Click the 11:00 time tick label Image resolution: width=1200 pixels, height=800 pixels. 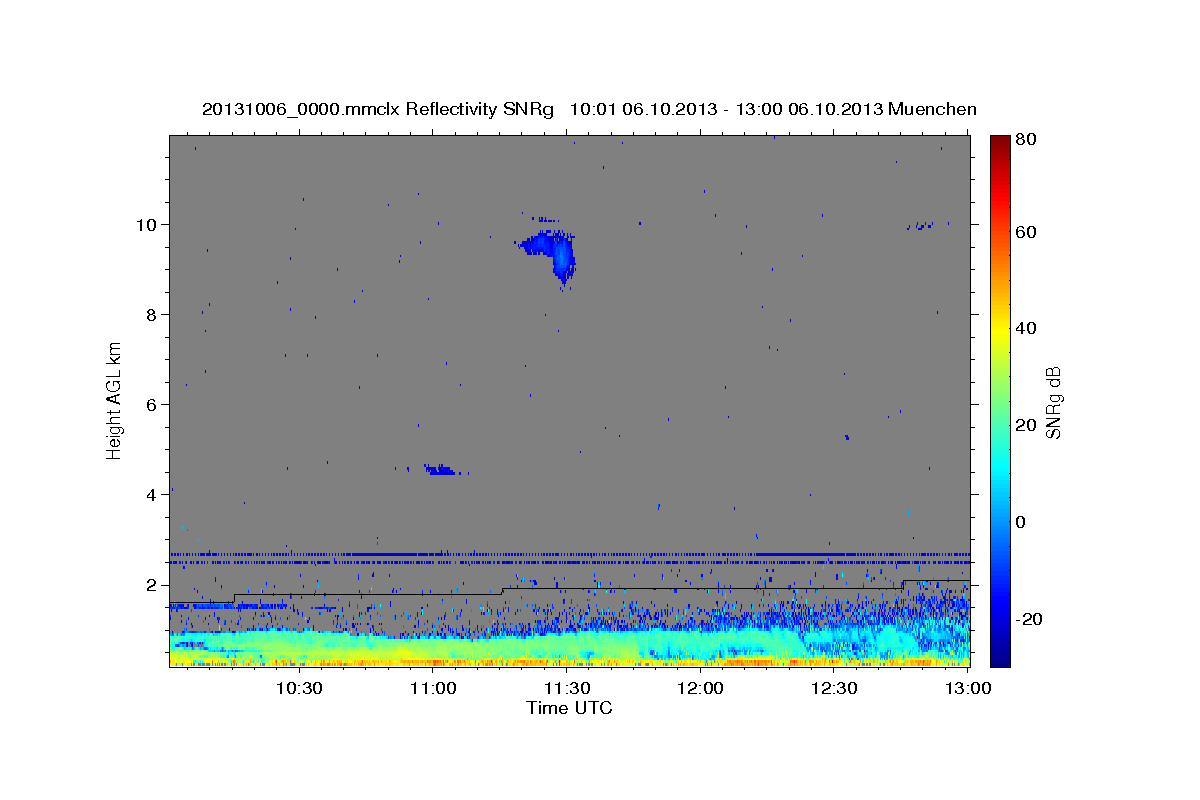tap(433, 689)
